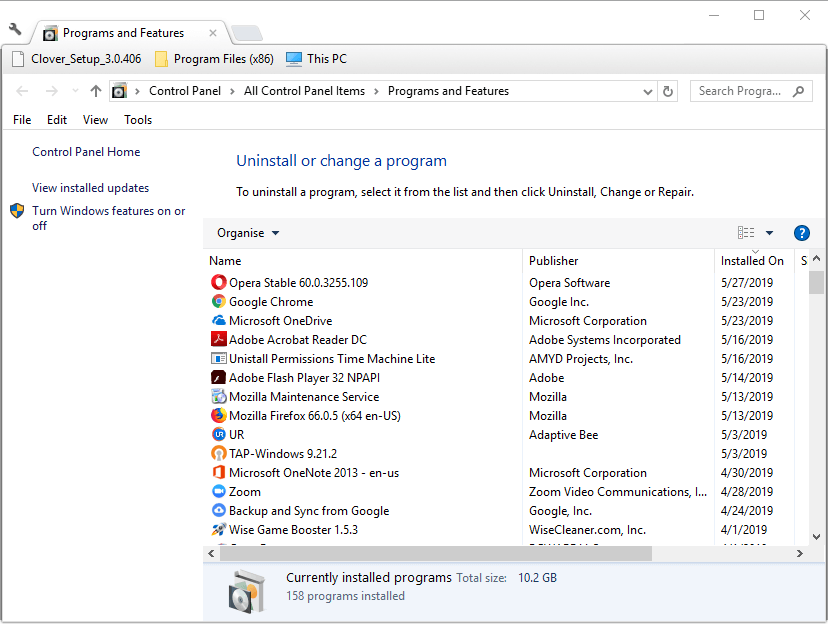Sort by the Name column header
Screen dimensions: 828x624
(x=363, y=261)
